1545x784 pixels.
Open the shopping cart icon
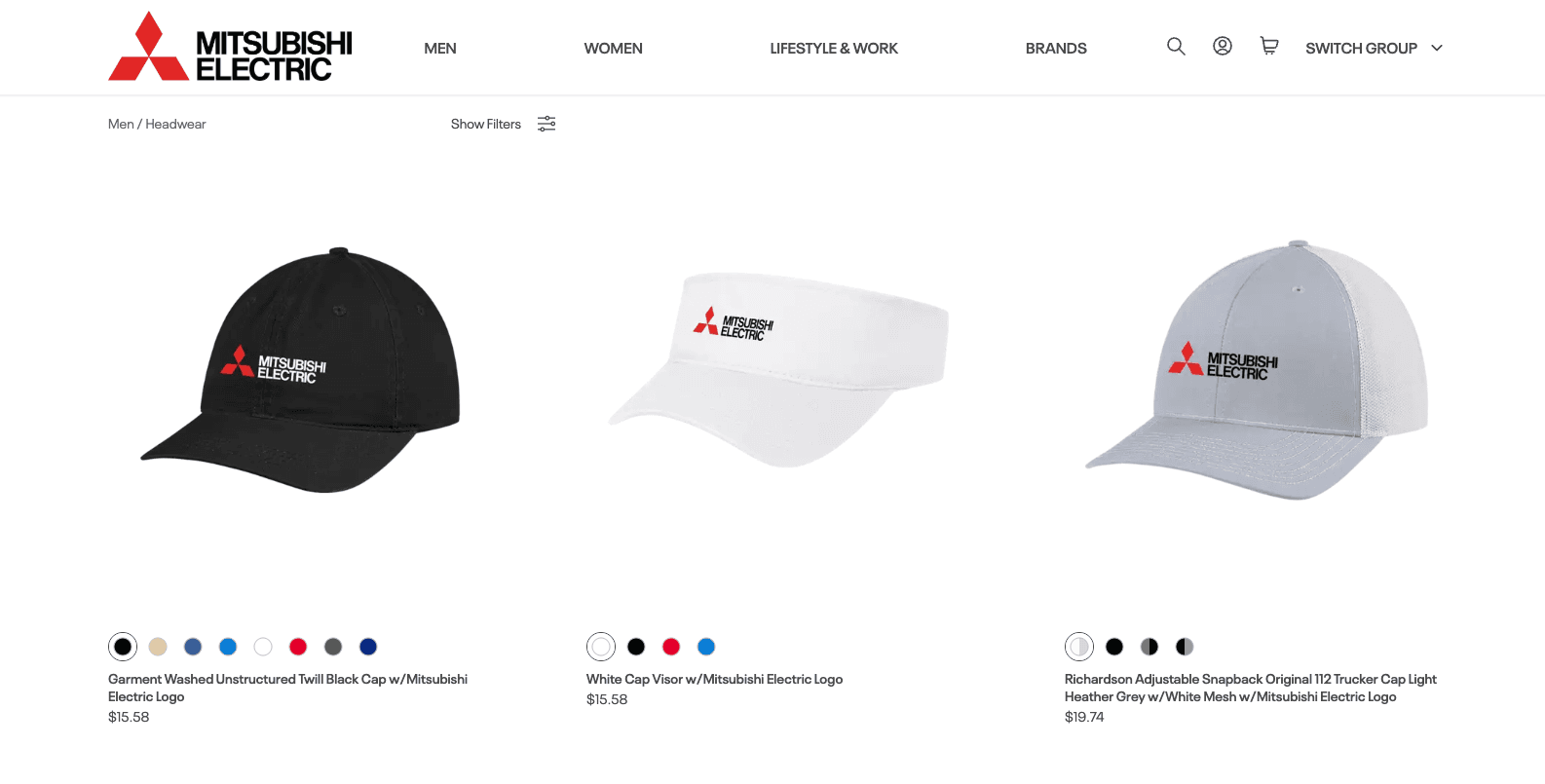point(1269,46)
